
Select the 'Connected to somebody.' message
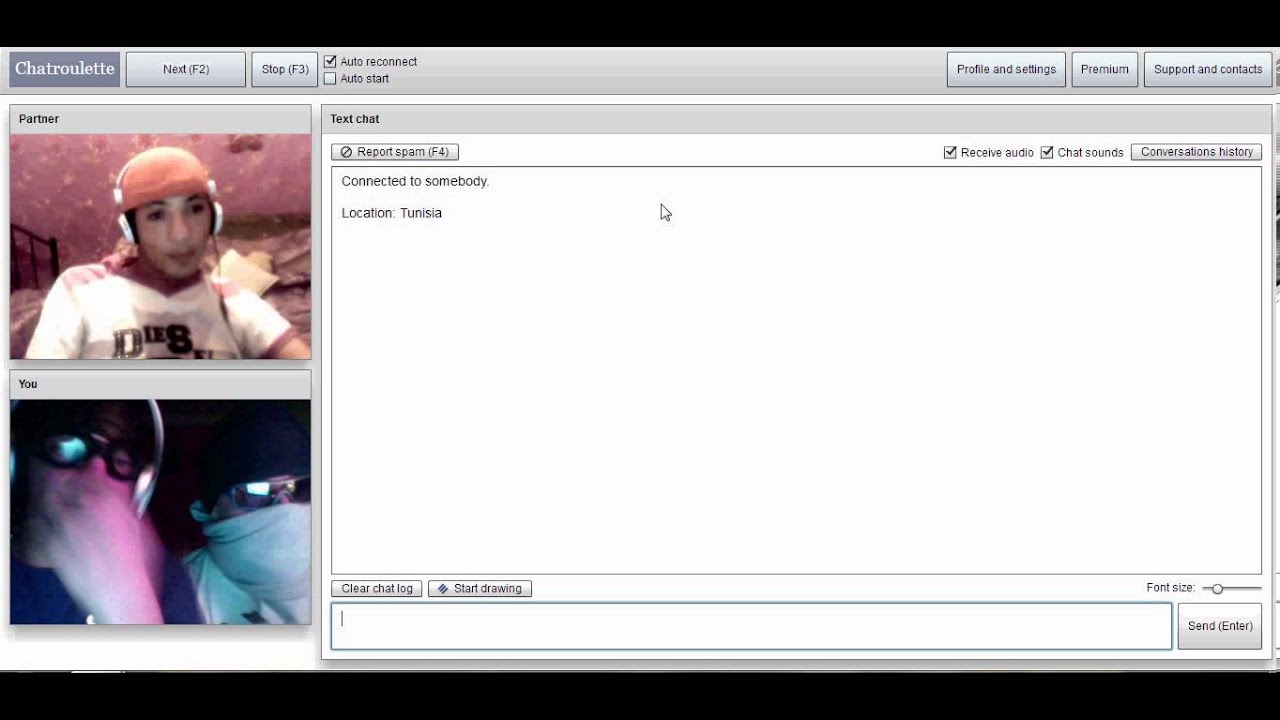(x=415, y=181)
